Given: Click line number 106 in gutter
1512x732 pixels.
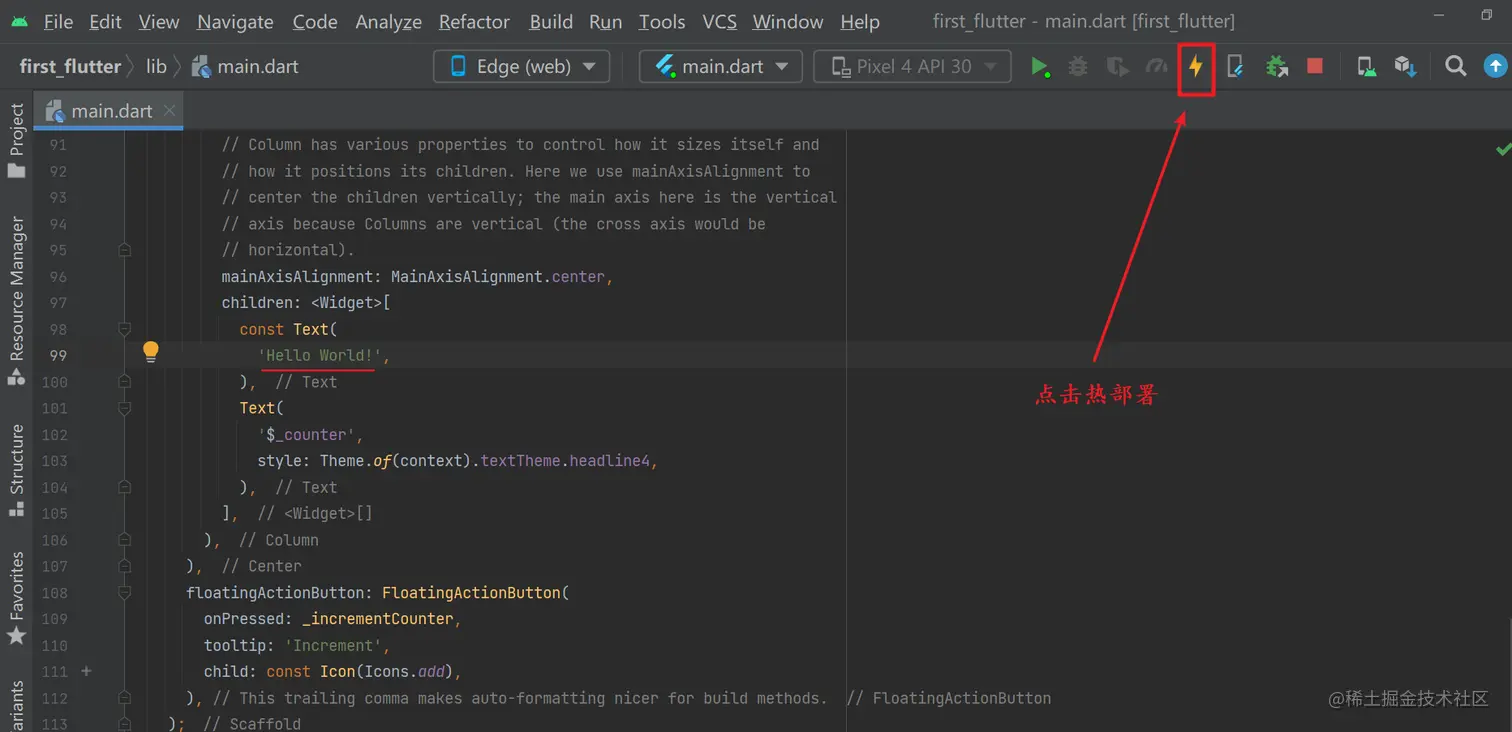Looking at the screenshot, I should pyautogui.click(x=56, y=540).
